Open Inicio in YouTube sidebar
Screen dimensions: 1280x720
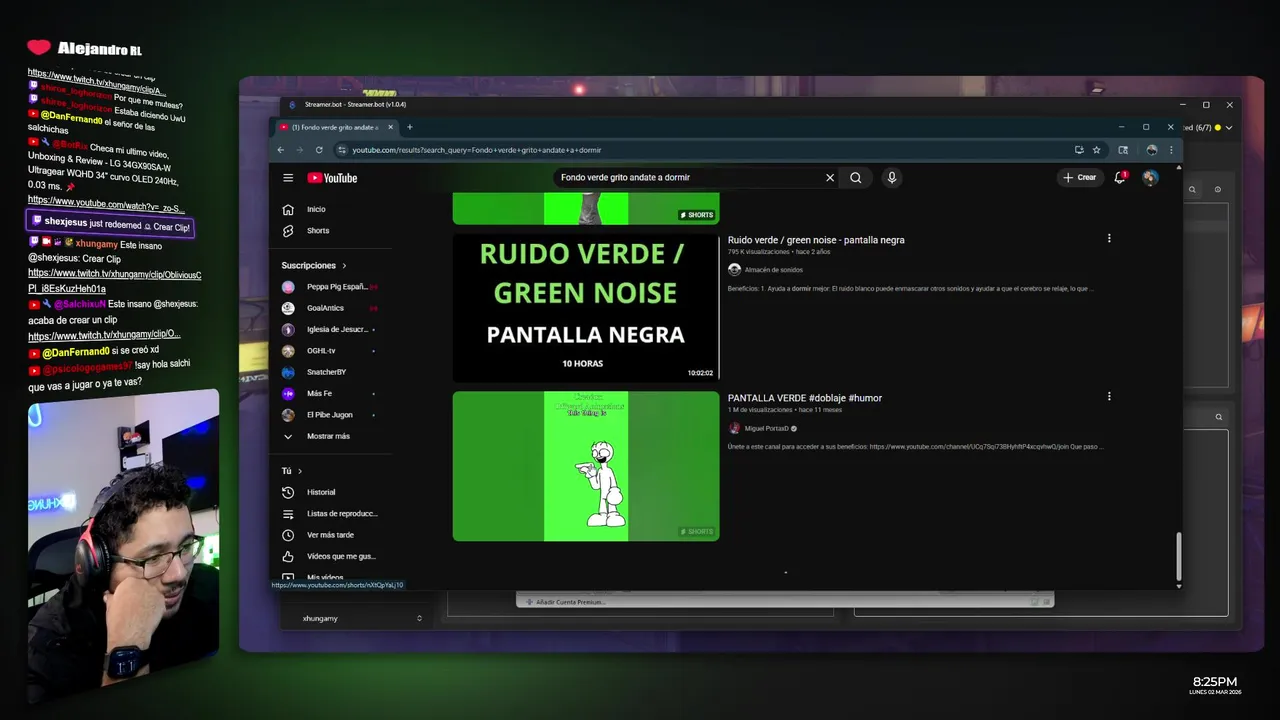330,209
